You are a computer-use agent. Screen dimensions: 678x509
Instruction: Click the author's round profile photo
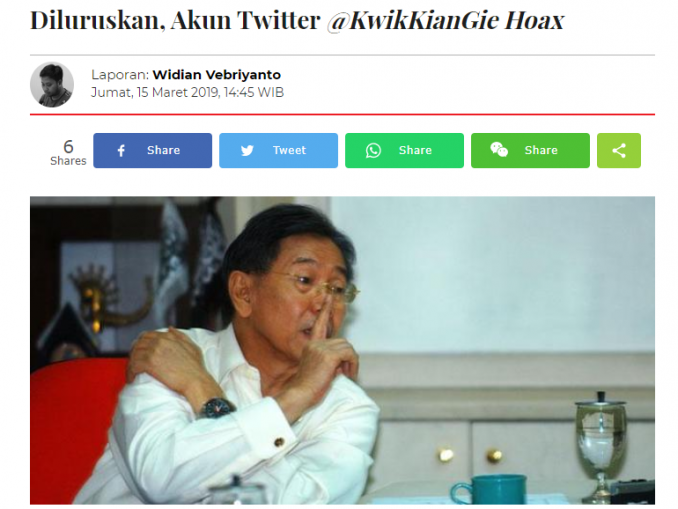[52, 85]
